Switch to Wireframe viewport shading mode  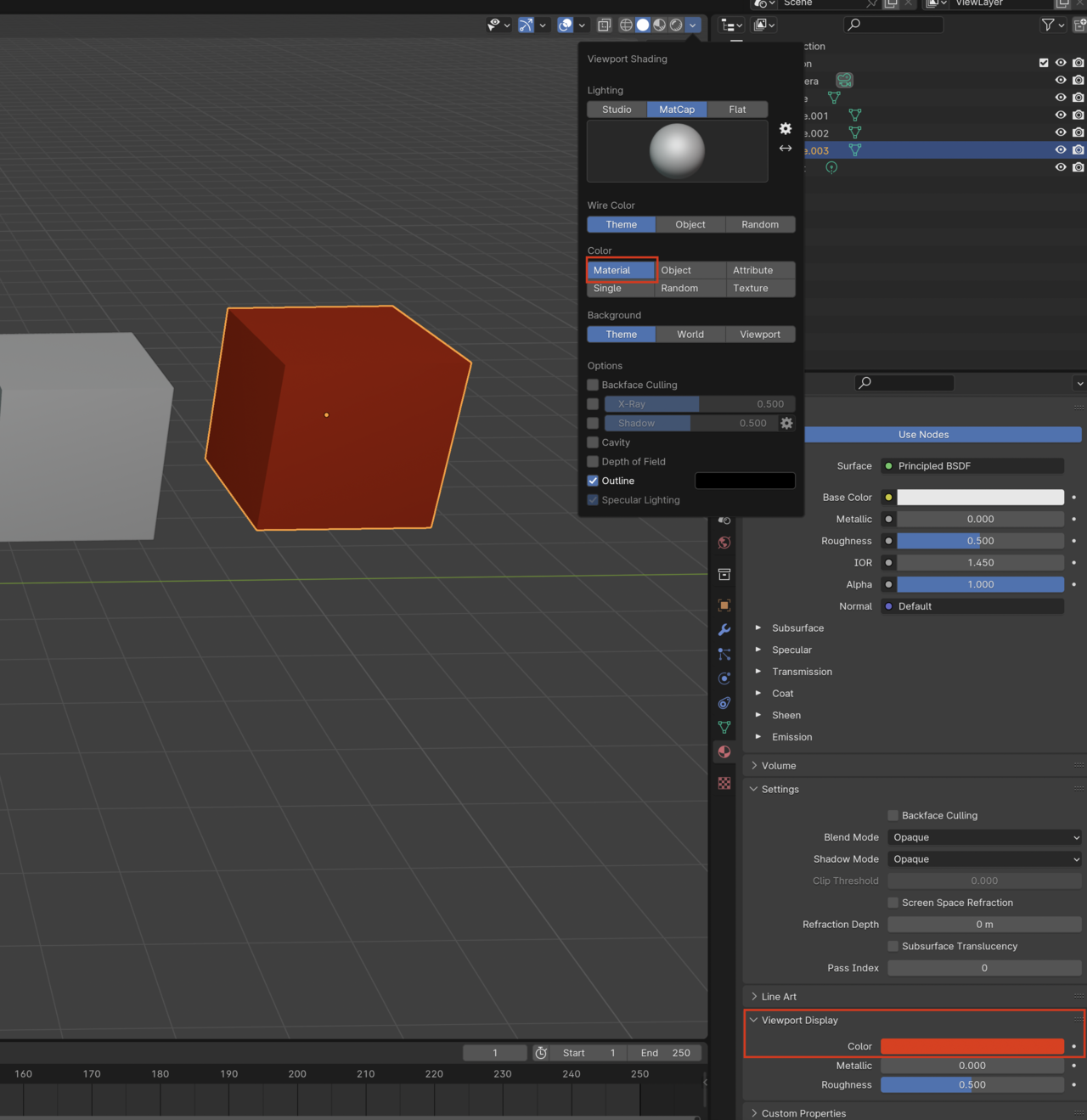pos(626,25)
